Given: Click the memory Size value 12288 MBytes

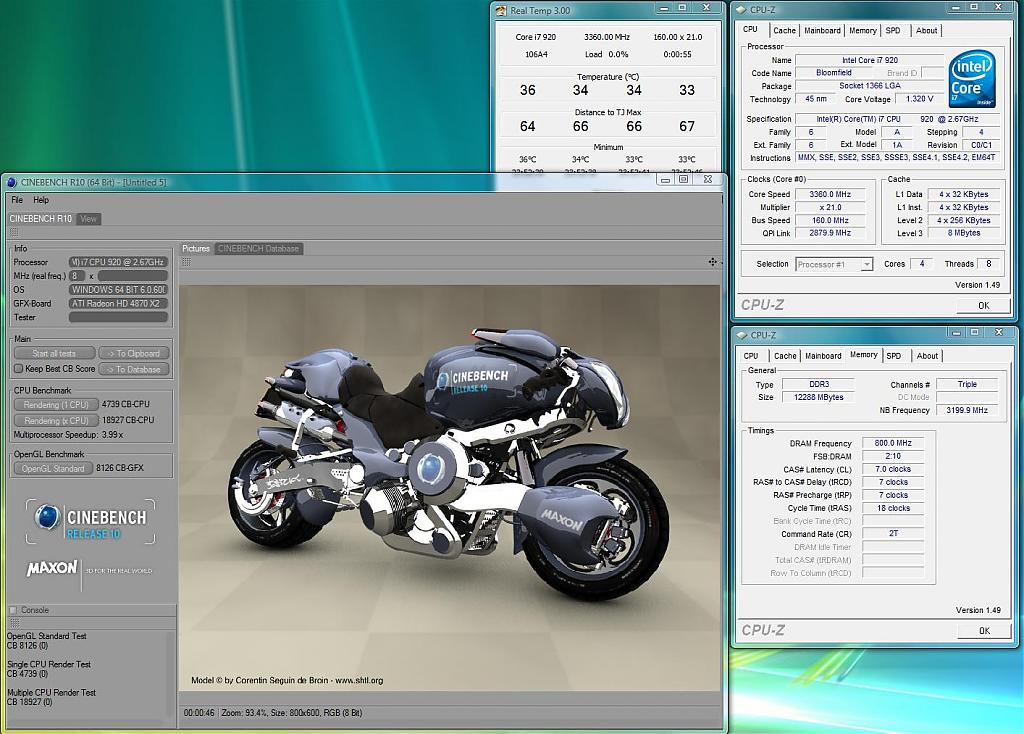Looking at the screenshot, I should [x=818, y=397].
